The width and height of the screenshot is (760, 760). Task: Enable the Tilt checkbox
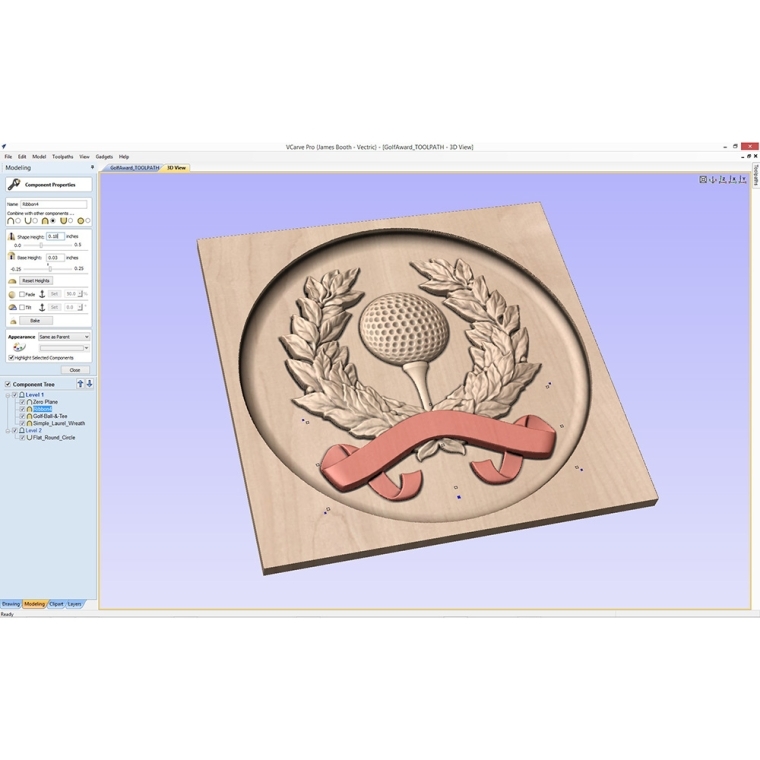click(22, 307)
